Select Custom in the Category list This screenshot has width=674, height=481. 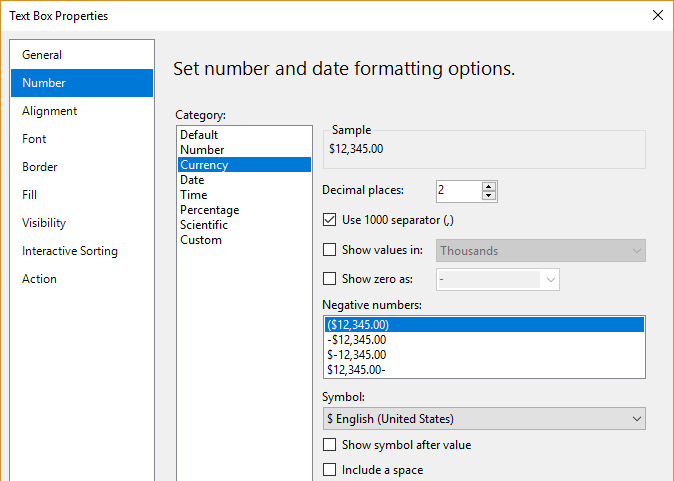pyautogui.click(x=200, y=240)
